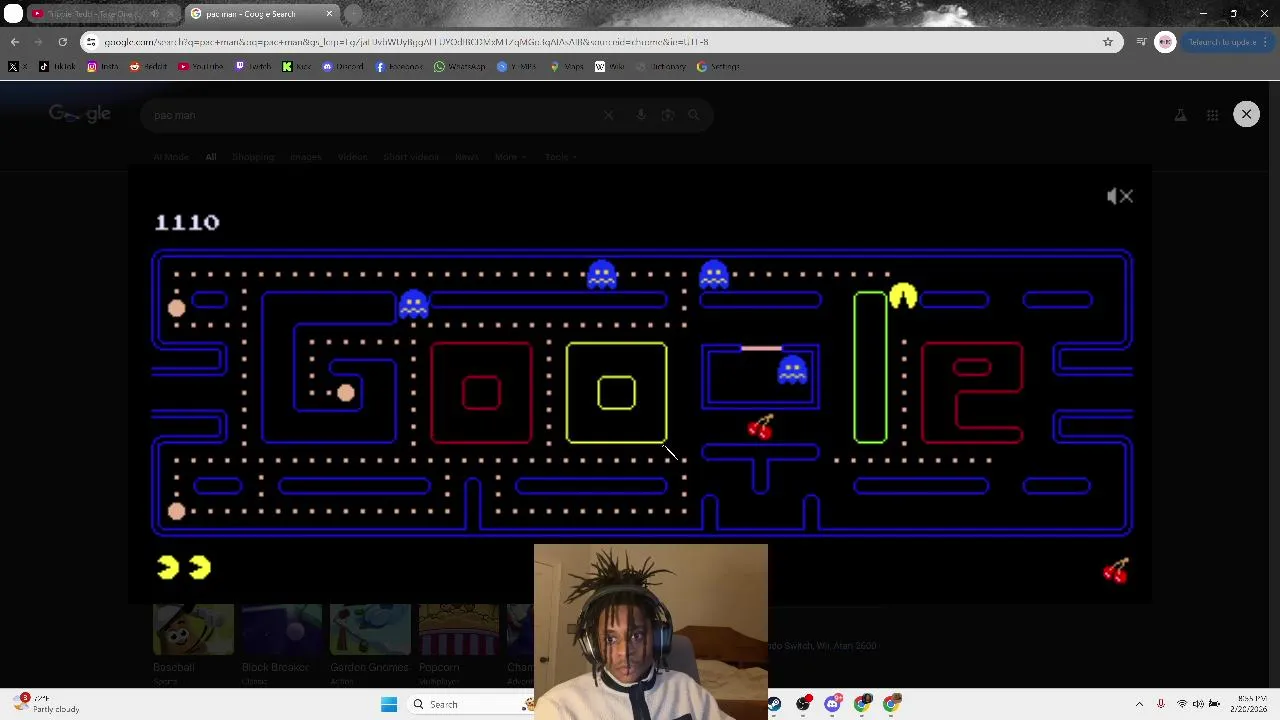Search by image with Google Lens

pos(667,115)
